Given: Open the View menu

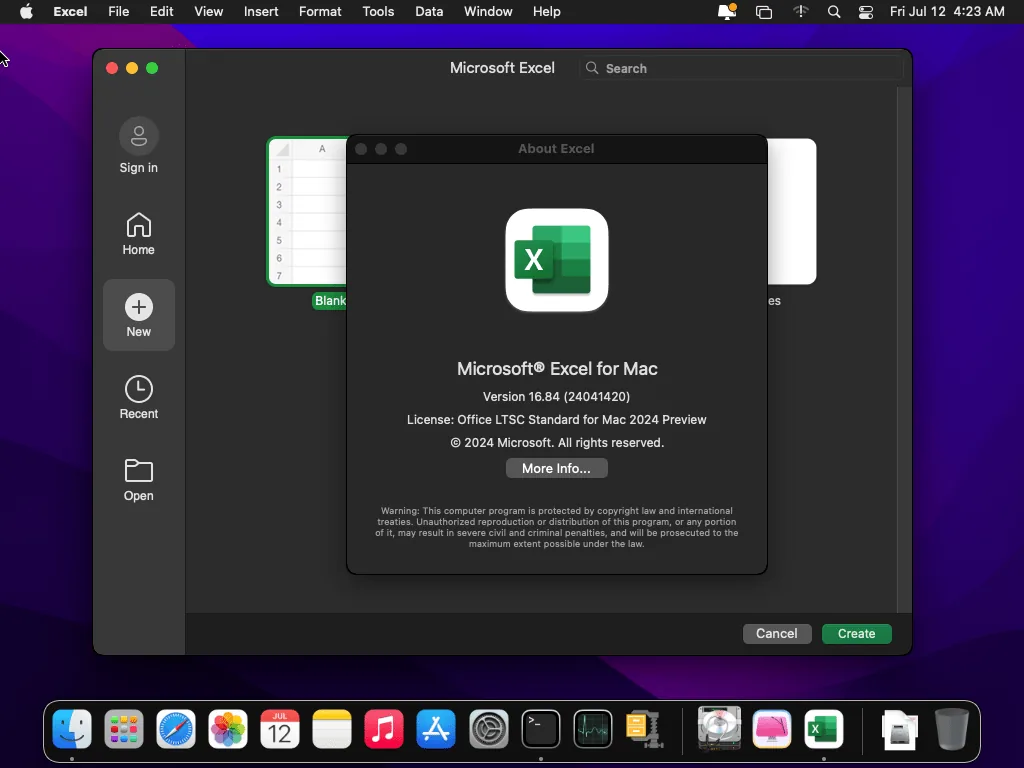Looking at the screenshot, I should pyautogui.click(x=208, y=12).
